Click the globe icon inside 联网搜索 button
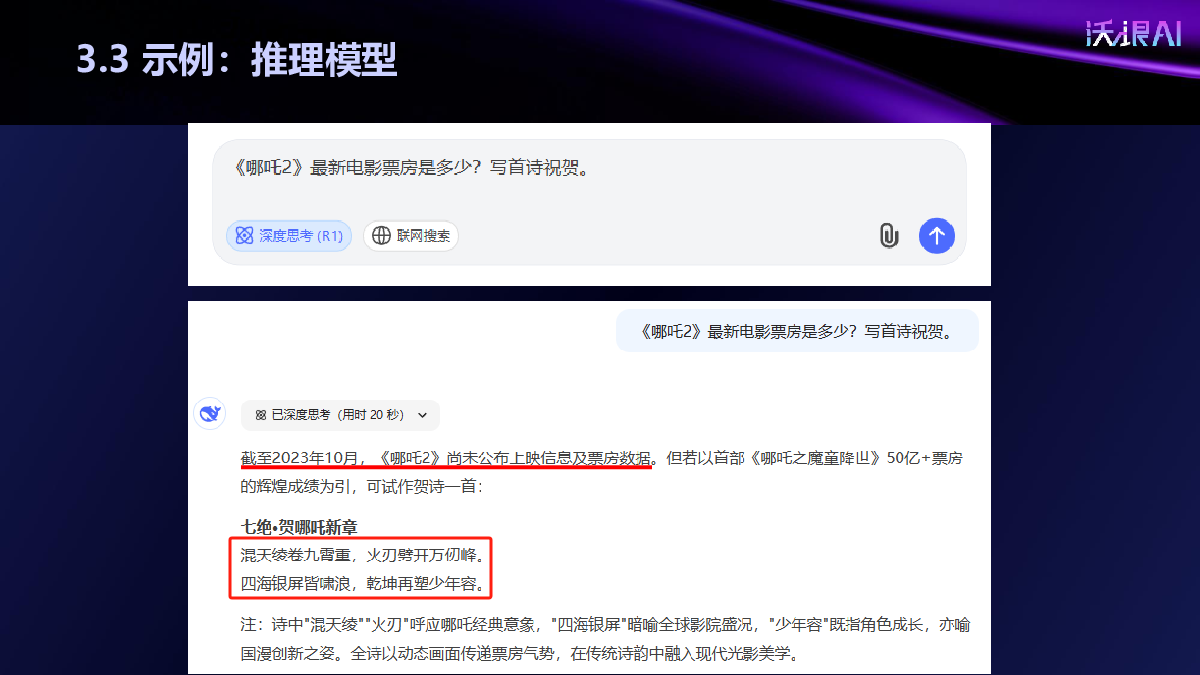The image size is (1200, 675). click(x=381, y=236)
